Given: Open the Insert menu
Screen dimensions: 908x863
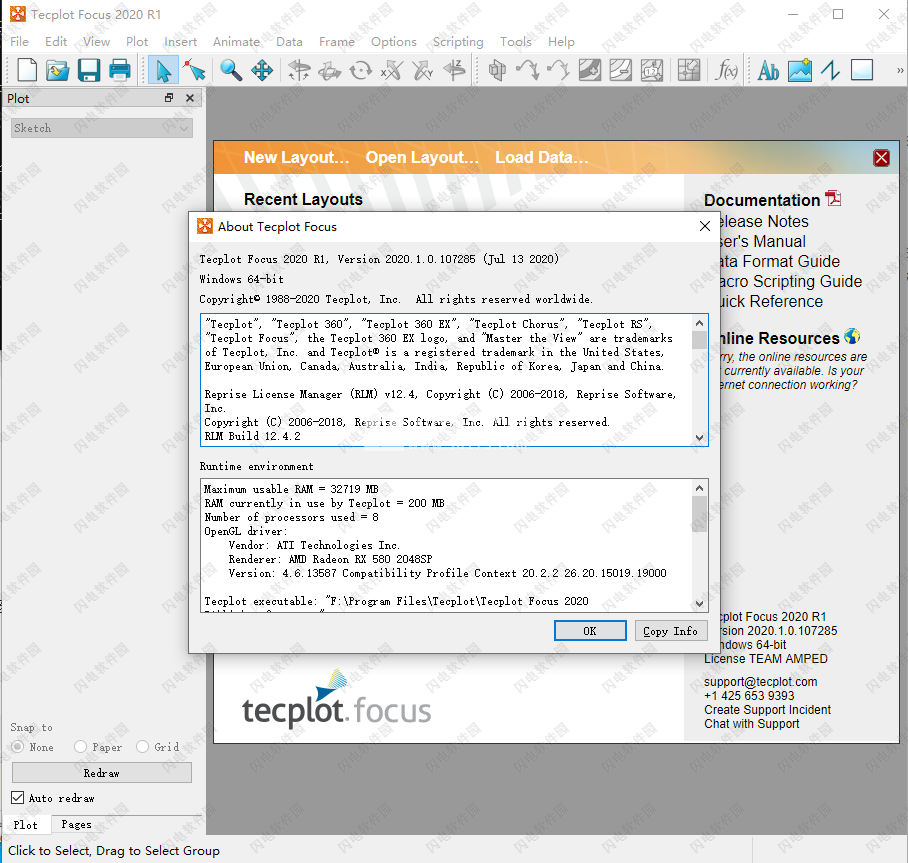Looking at the screenshot, I should click(x=180, y=42).
